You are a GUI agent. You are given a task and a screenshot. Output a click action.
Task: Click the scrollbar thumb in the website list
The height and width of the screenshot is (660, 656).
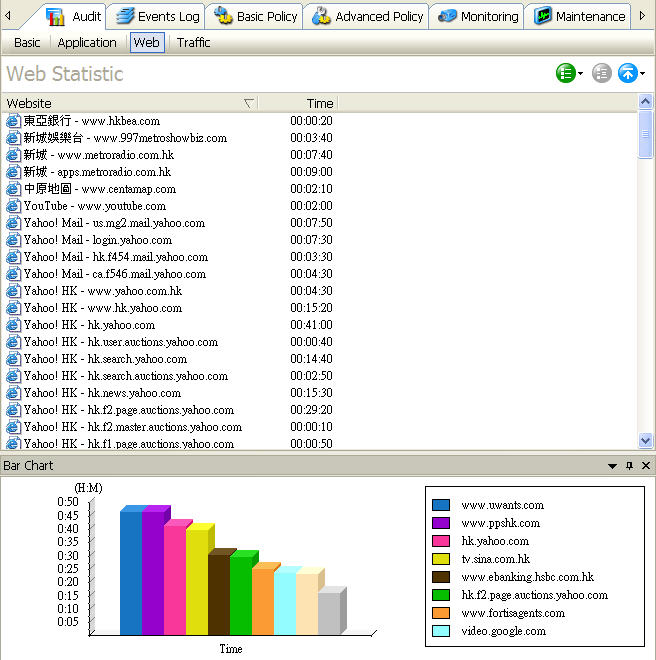[x=645, y=134]
